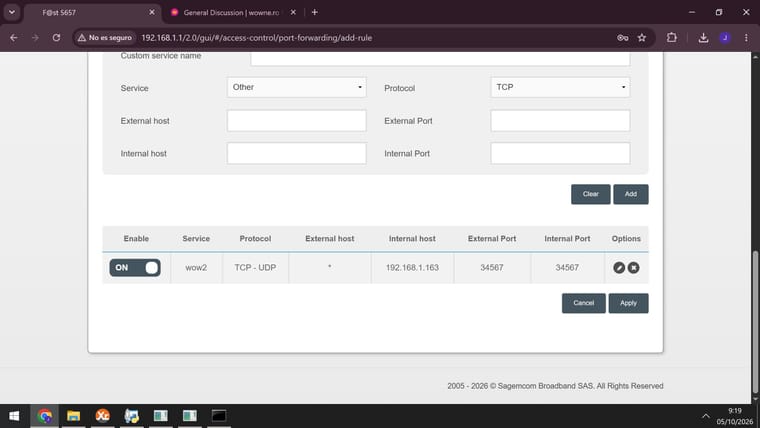Click the Add button

[631, 194]
